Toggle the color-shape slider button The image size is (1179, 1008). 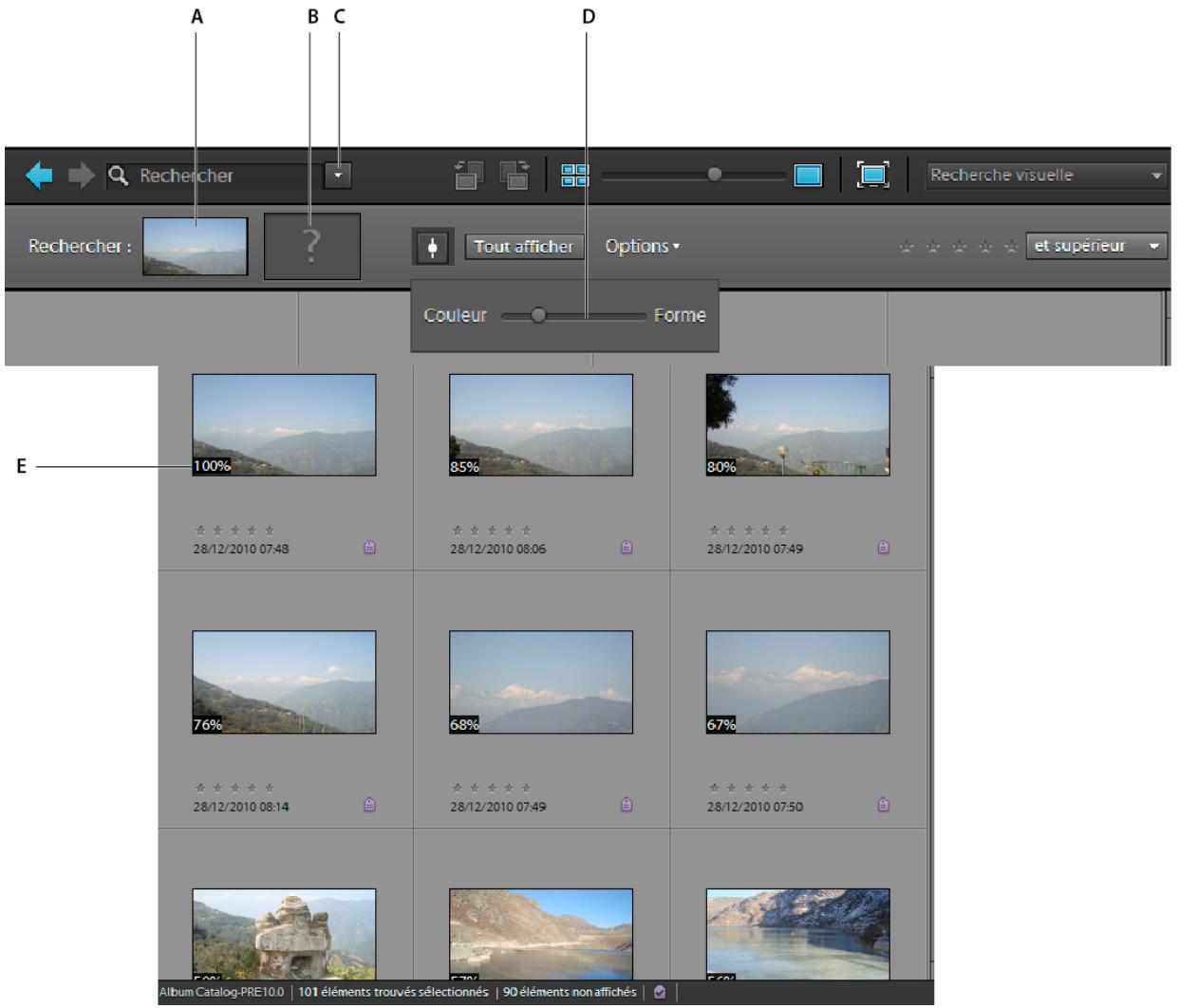(x=432, y=247)
